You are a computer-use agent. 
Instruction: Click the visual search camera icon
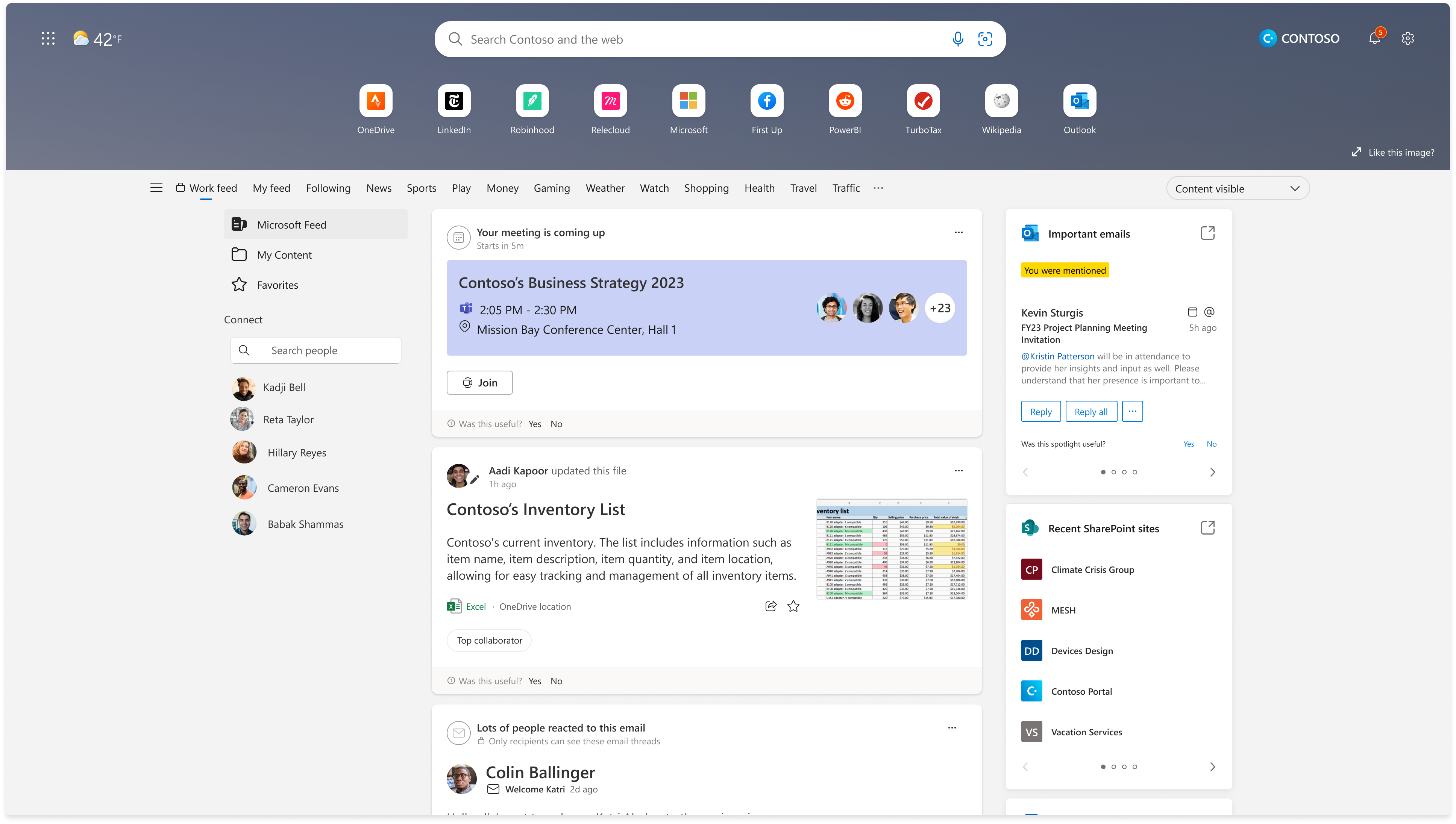985,39
